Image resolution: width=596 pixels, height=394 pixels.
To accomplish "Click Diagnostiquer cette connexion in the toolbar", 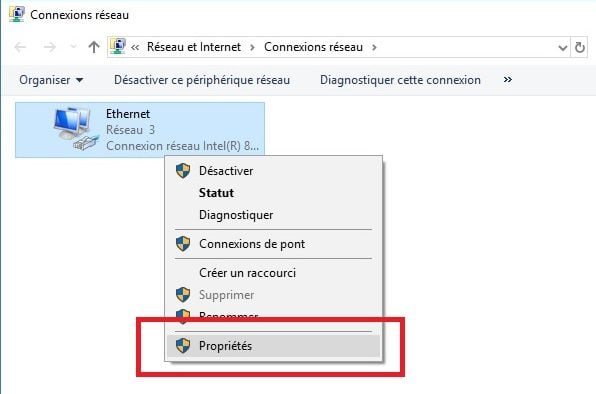I will click(x=400, y=80).
